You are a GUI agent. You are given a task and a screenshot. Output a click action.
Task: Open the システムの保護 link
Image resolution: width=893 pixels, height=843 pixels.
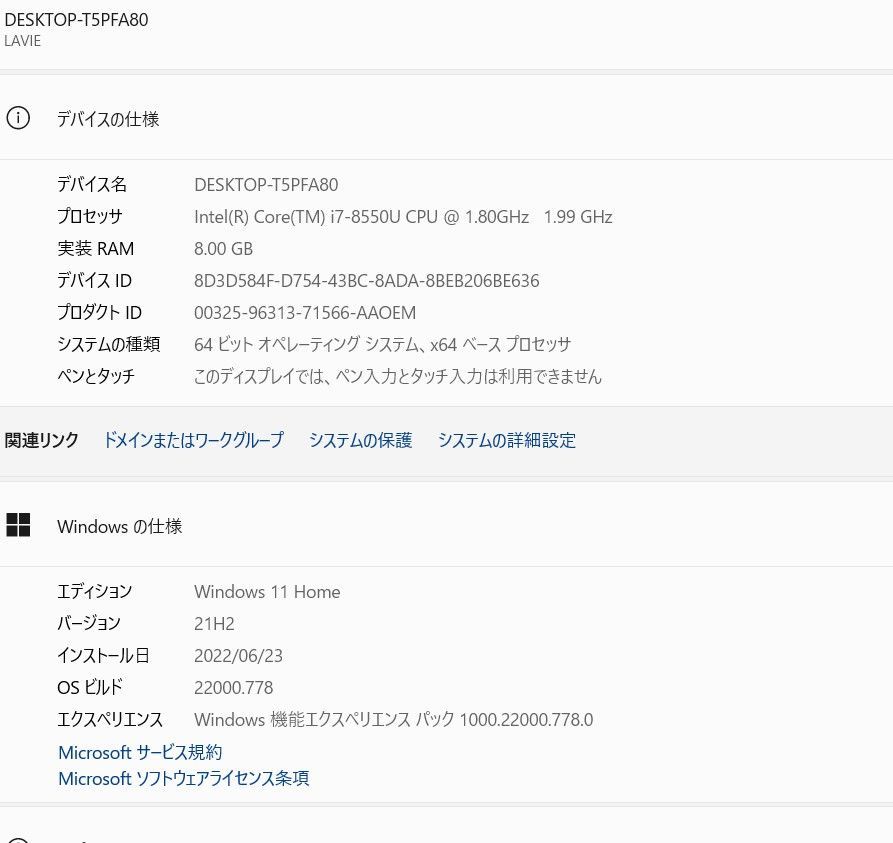pos(360,440)
